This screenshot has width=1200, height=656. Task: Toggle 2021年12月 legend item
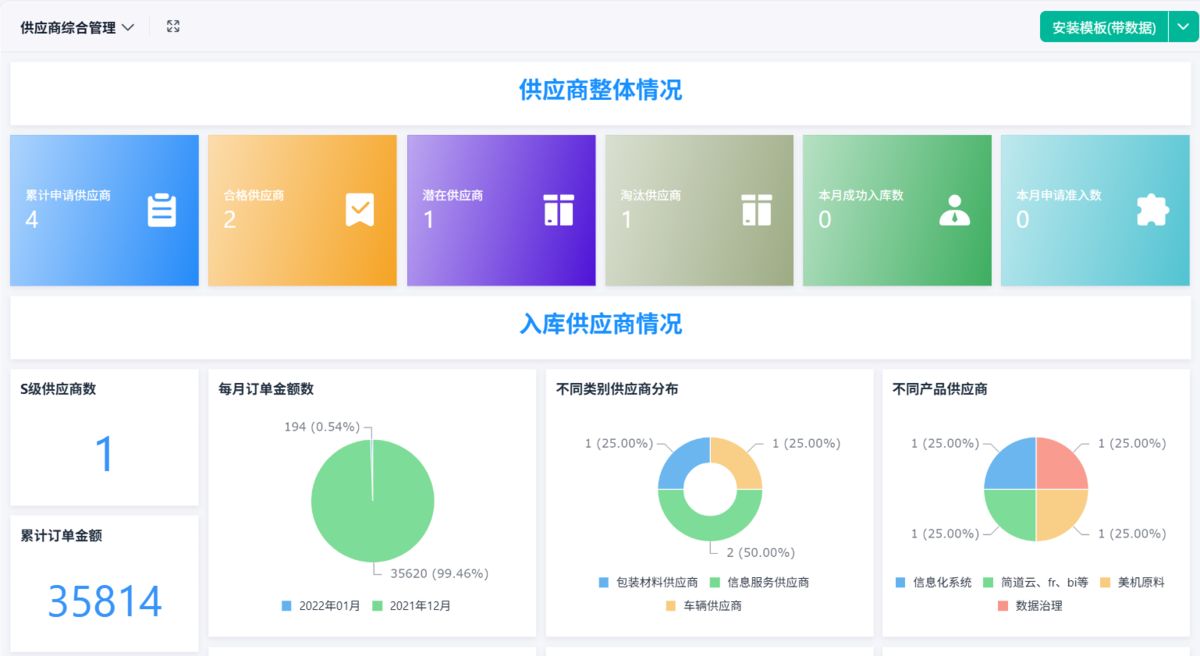[x=412, y=606]
